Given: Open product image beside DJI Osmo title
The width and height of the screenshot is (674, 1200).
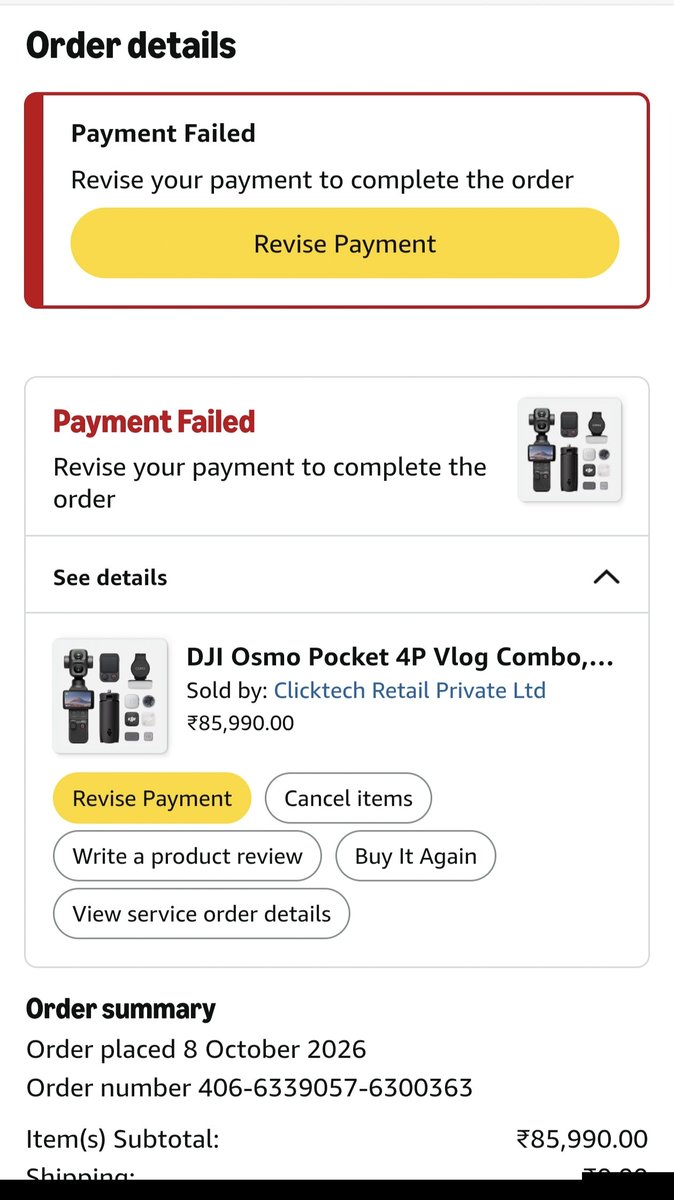Looking at the screenshot, I should point(110,695).
